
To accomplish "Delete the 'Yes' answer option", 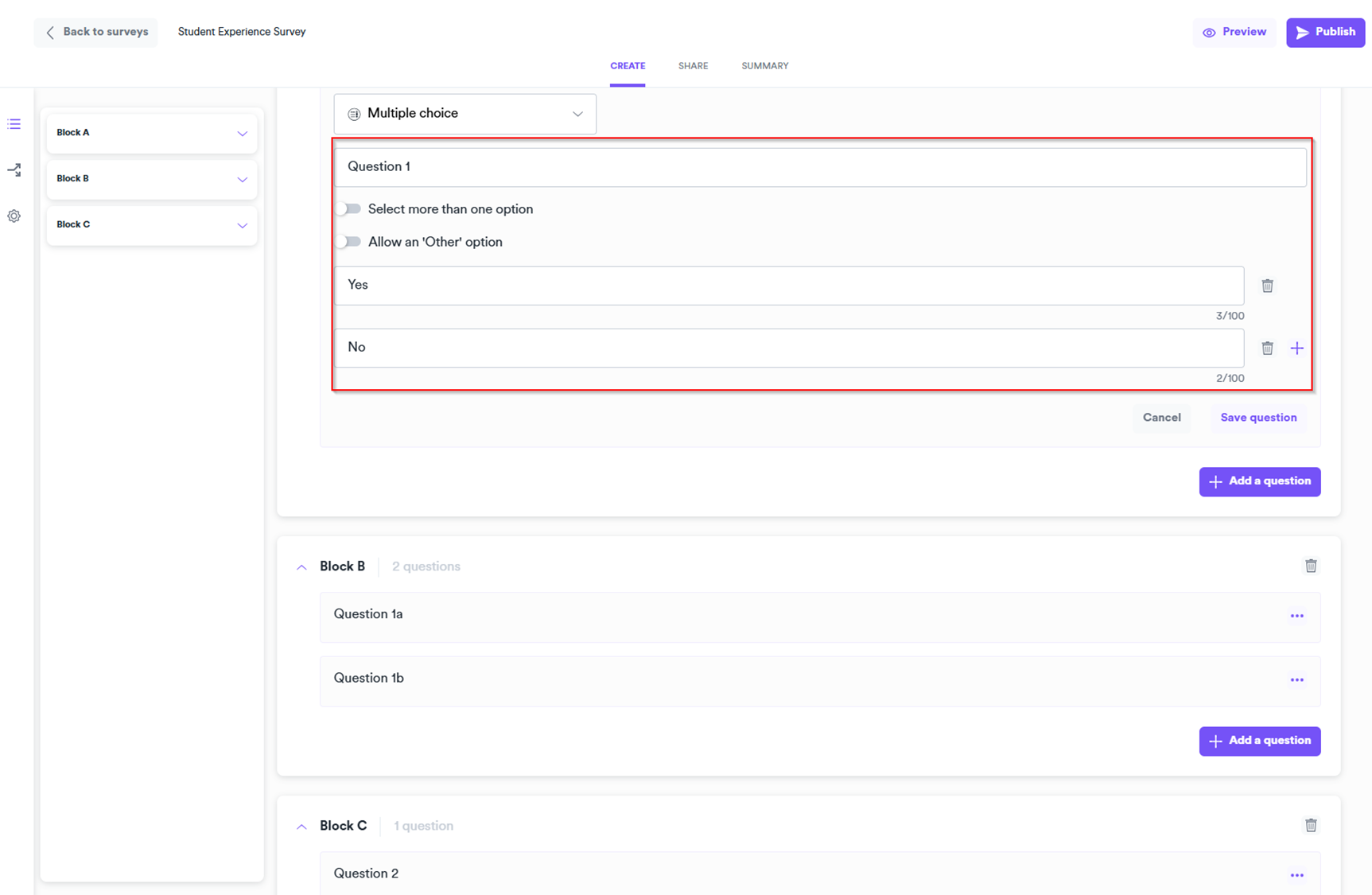I will coord(1267,286).
